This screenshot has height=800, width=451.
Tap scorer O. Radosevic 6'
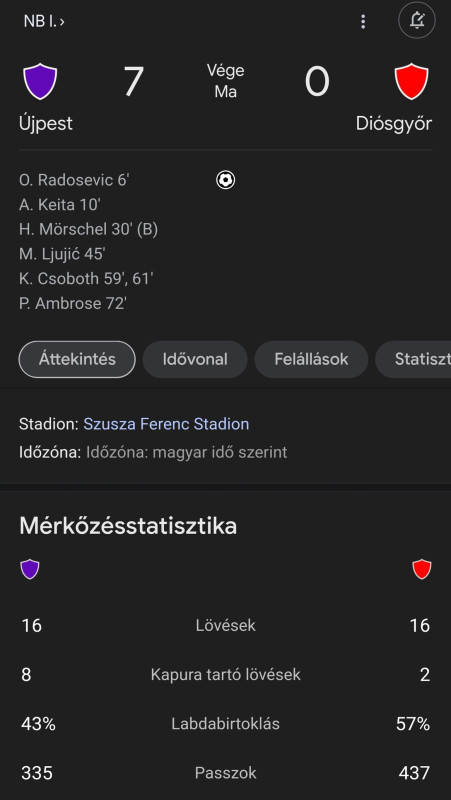click(73, 180)
